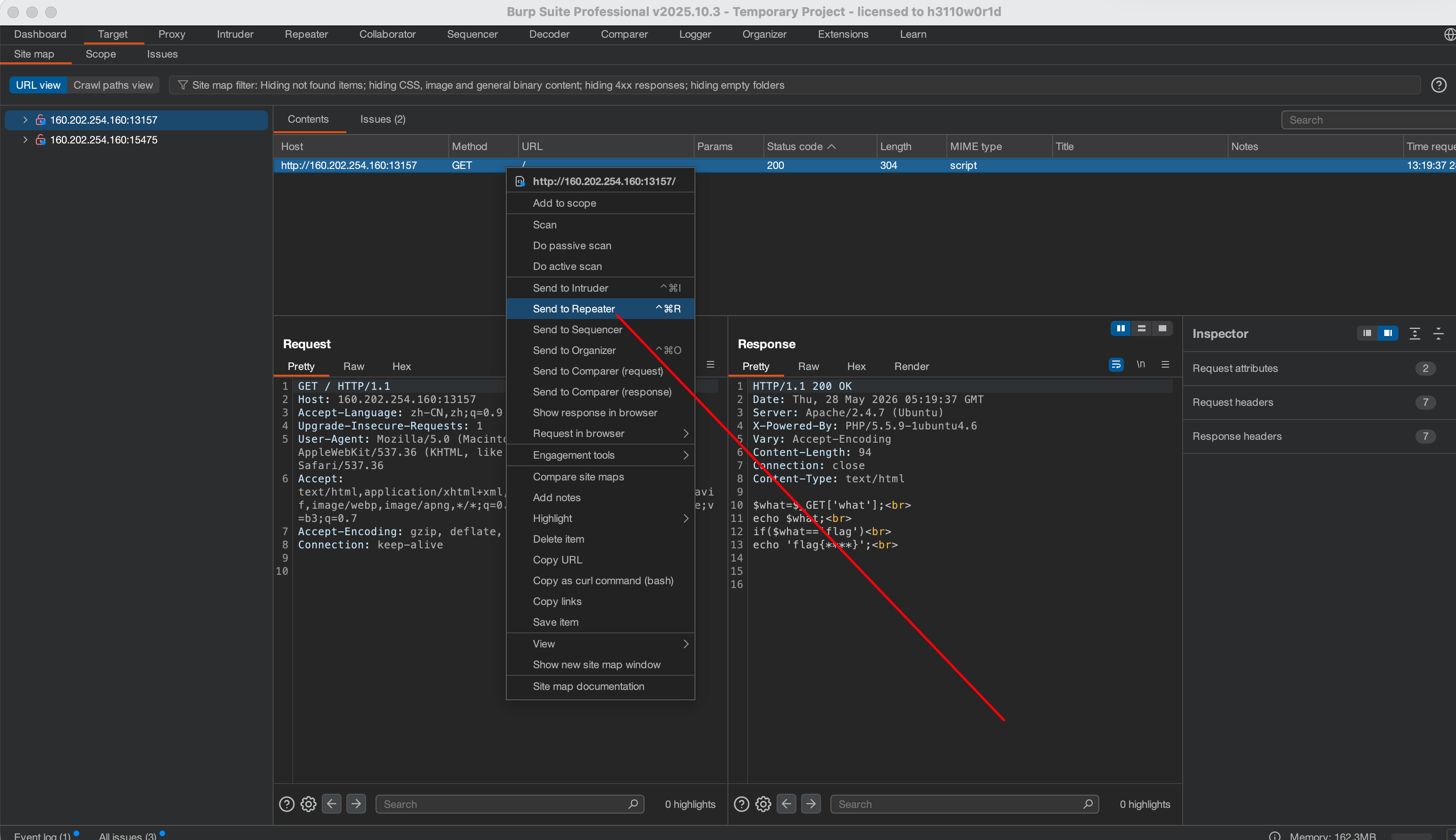This screenshot has height=840, width=1456.
Task: Expand Engagement tools submenu
Action: [x=686, y=455]
